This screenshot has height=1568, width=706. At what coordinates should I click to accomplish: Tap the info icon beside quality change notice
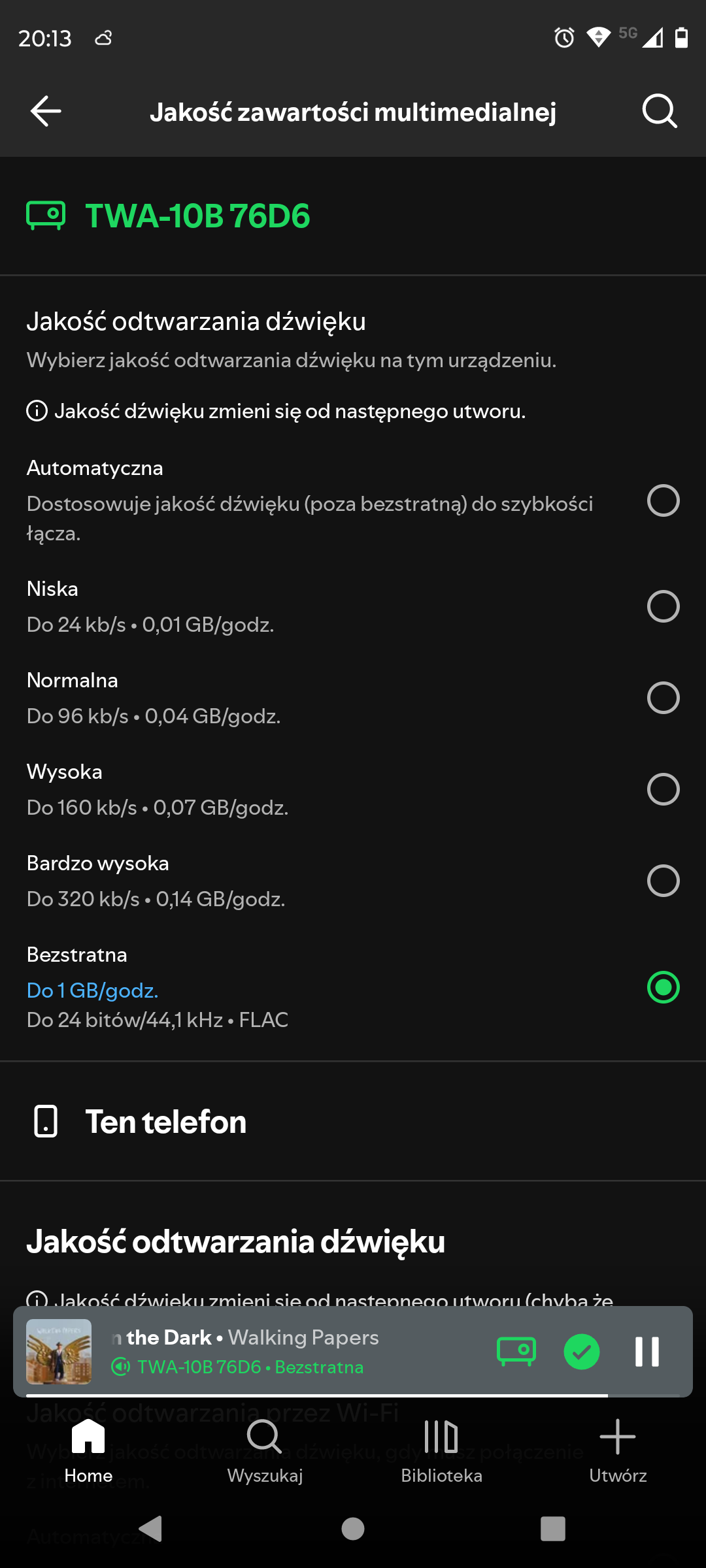coord(37,411)
